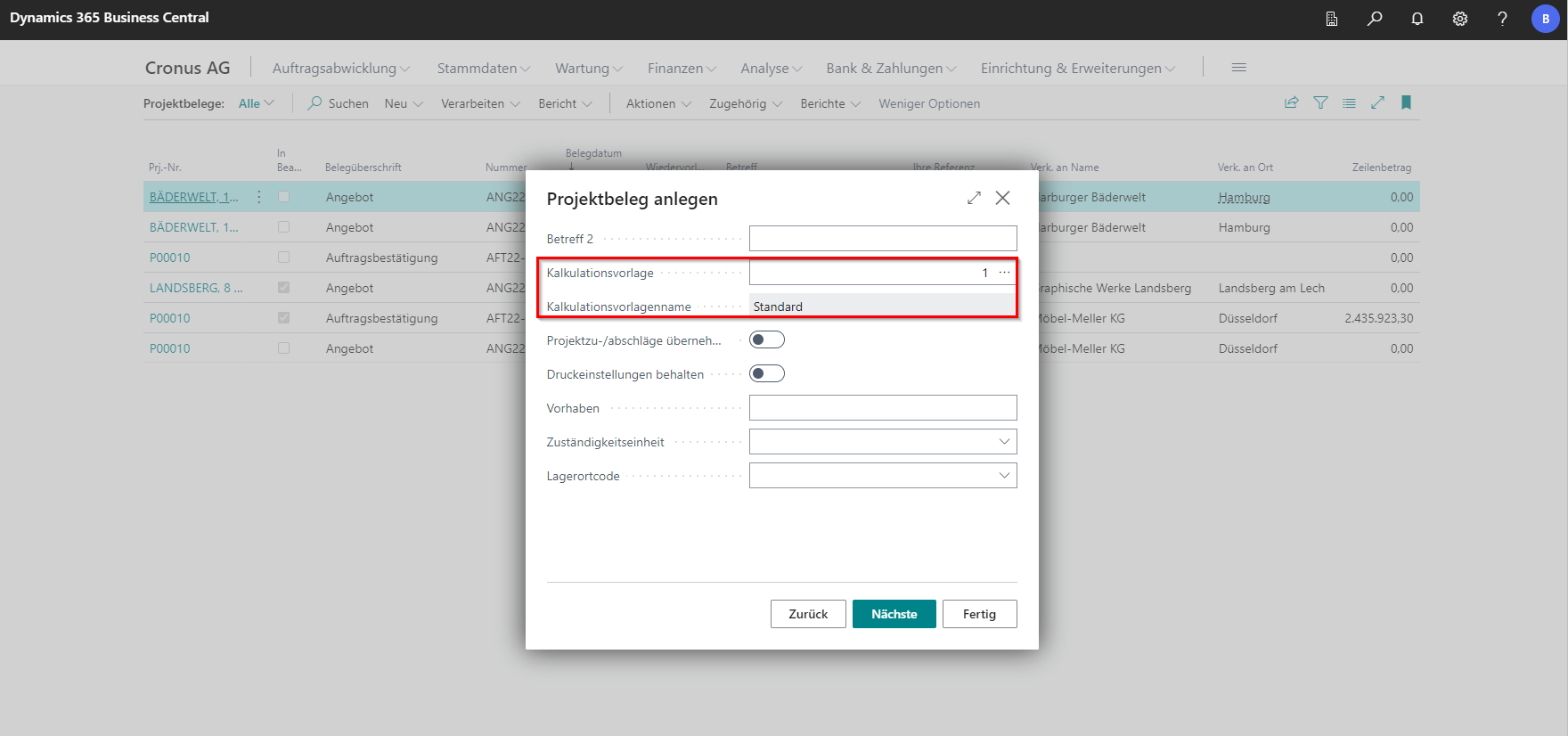
Task: Open the notifications bell
Action: (x=1417, y=19)
